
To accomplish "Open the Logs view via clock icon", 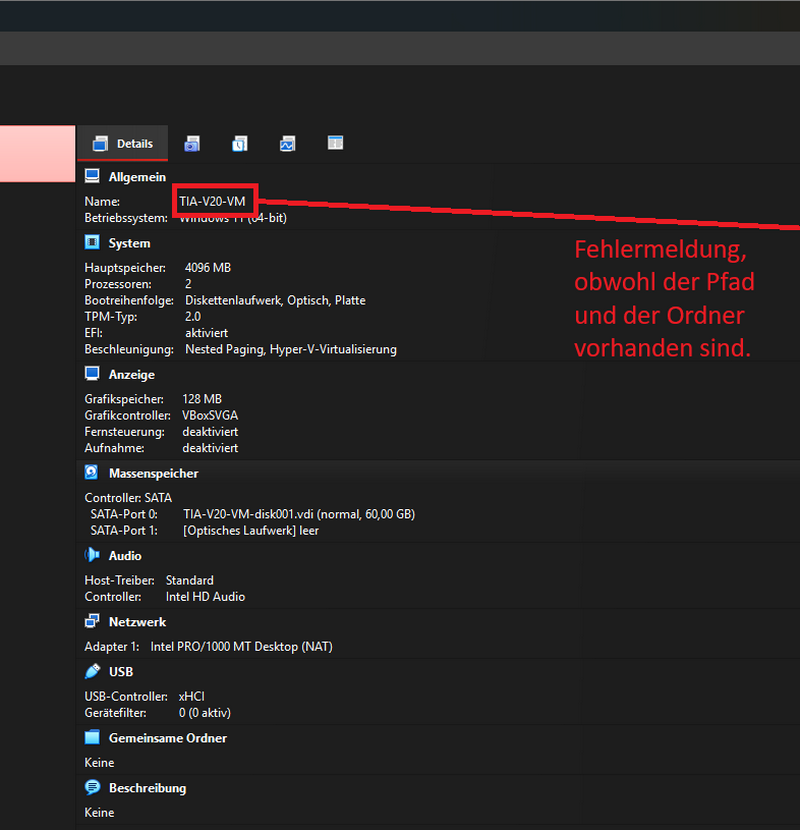I will click(x=240, y=143).
